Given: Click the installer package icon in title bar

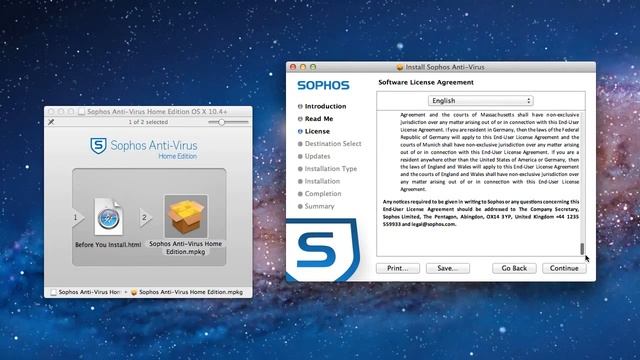Looking at the screenshot, I should 400,67.
